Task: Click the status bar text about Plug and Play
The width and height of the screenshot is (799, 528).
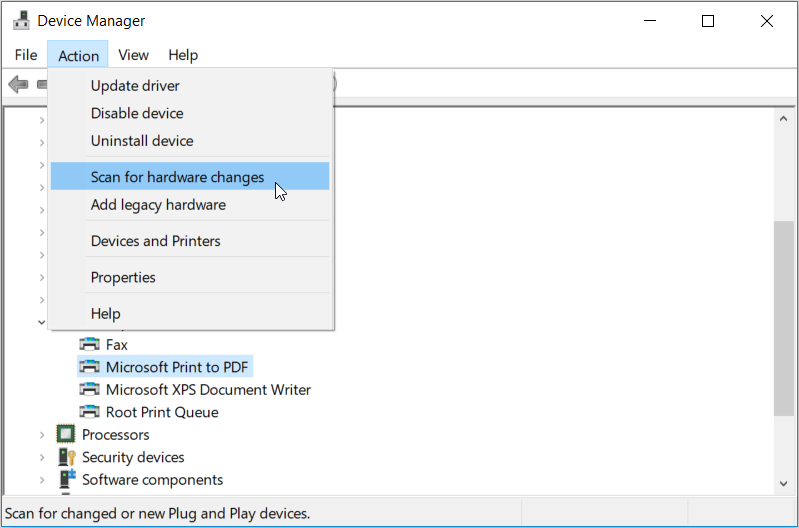Action: click(157, 513)
